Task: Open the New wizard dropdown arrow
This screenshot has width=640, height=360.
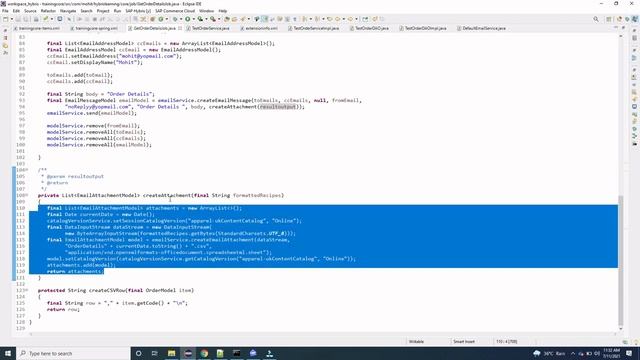Action: [x=11, y=19]
